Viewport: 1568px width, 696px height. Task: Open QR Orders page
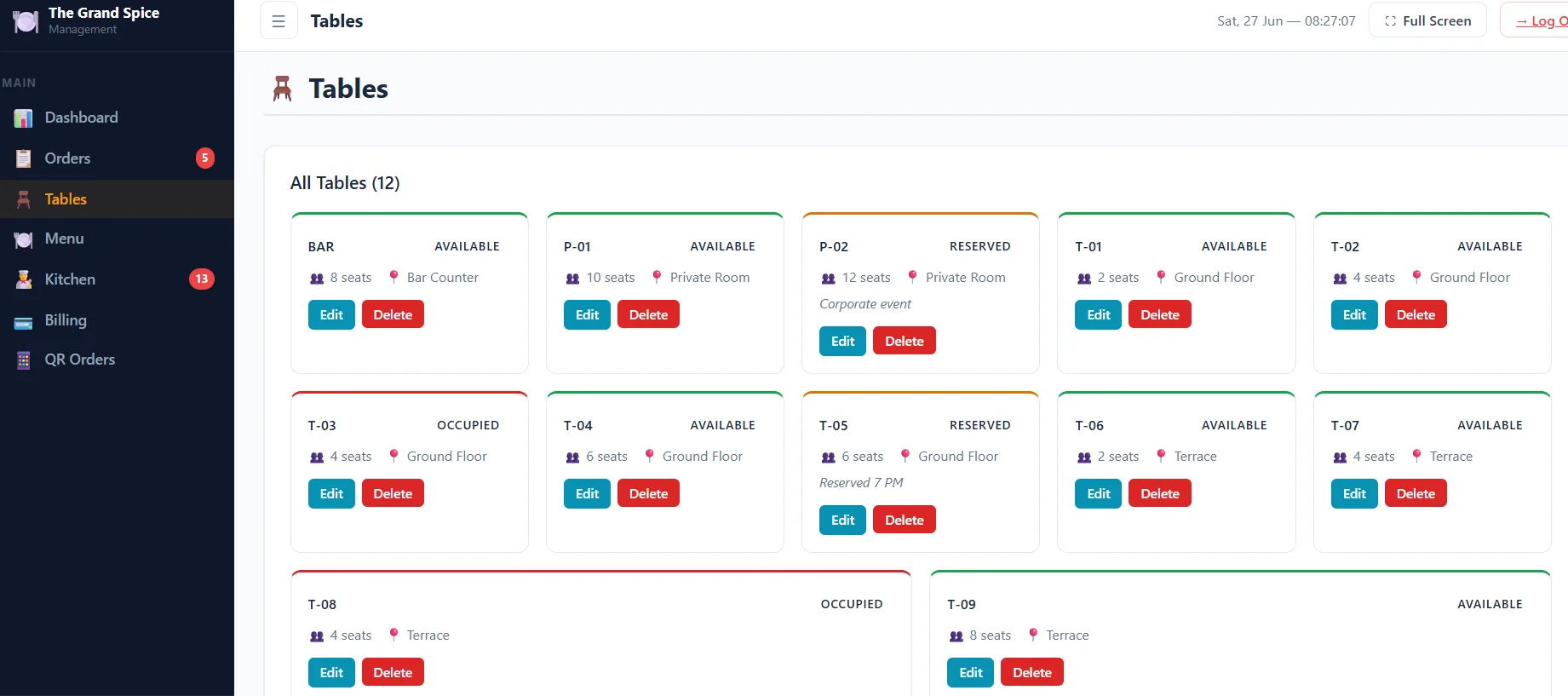coord(117,360)
